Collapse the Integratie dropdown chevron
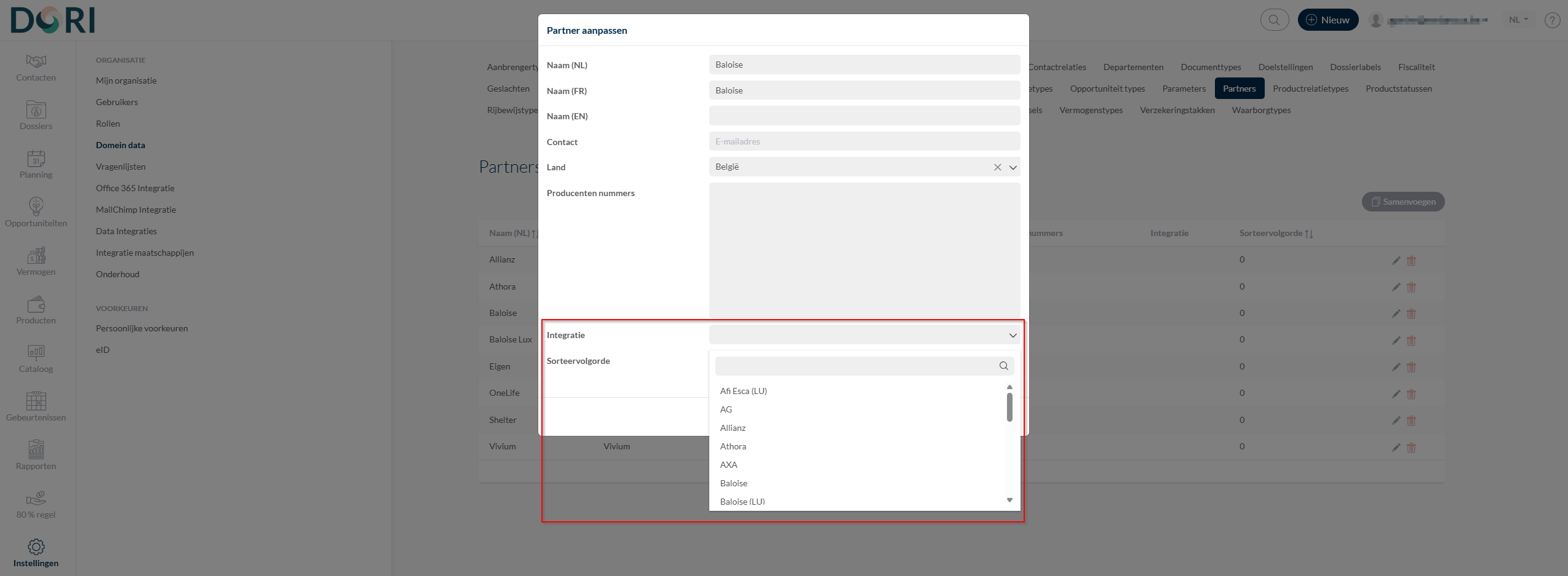1568x576 pixels. click(1013, 335)
